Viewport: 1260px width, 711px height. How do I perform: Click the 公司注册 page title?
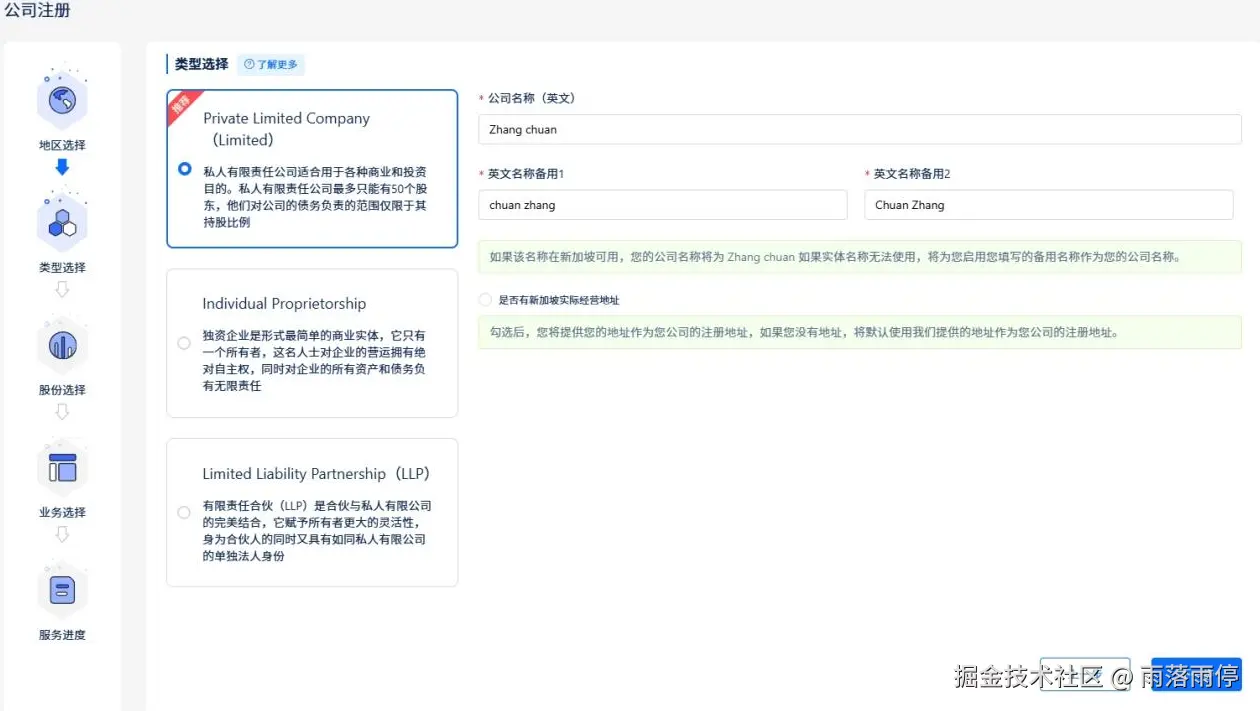coord(37,11)
